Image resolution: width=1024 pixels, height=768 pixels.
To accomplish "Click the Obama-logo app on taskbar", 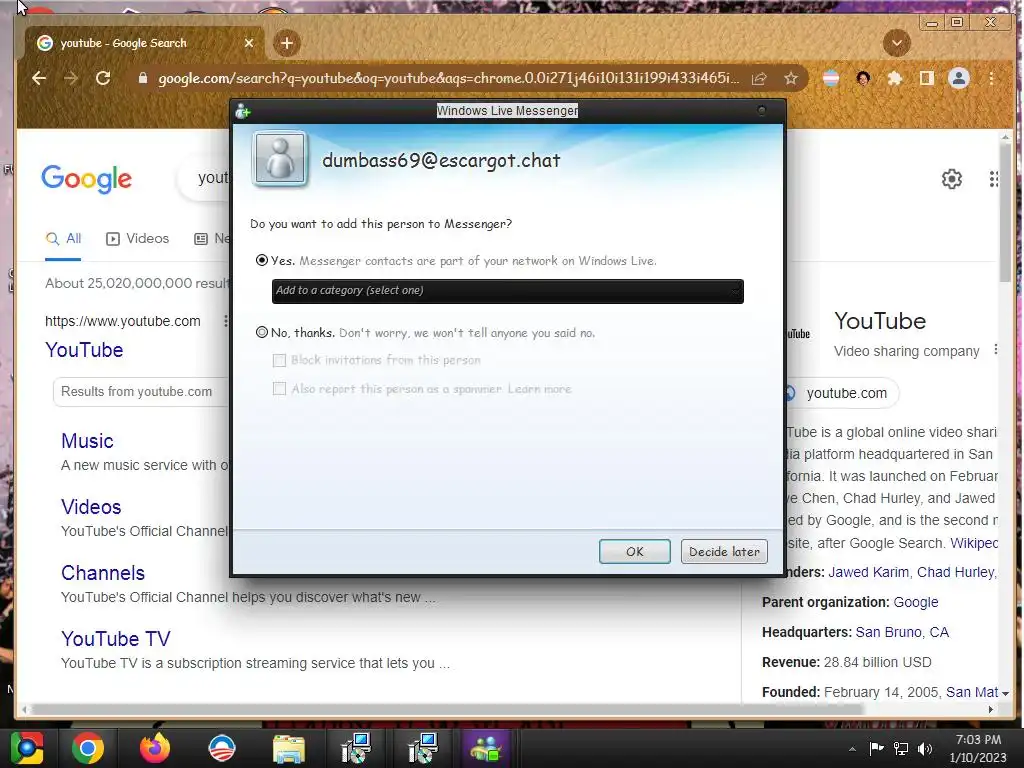I will (221, 748).
